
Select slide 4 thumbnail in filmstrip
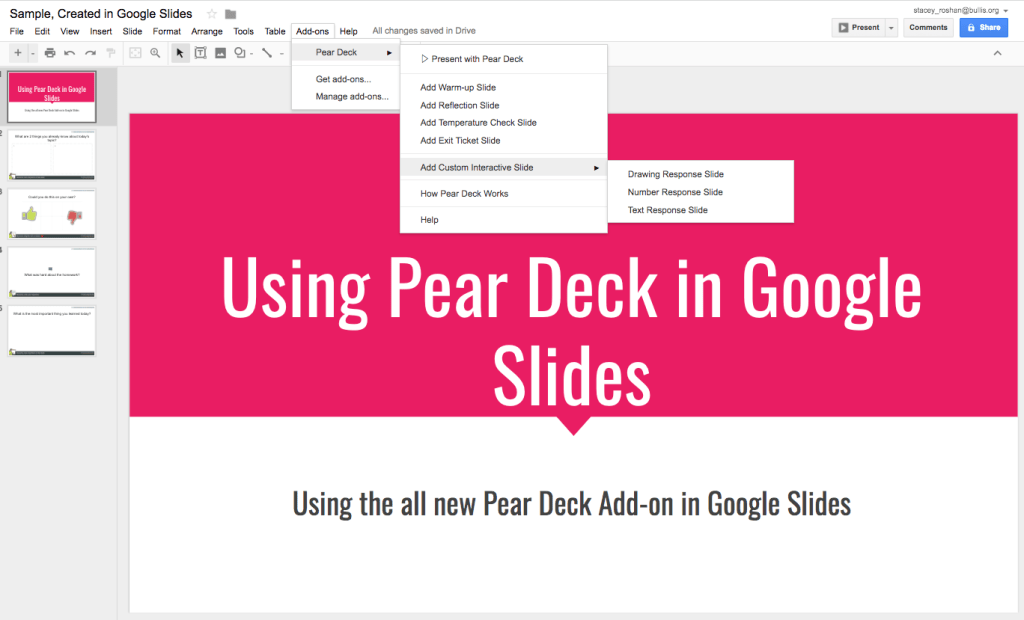click(x=52, y=272)
